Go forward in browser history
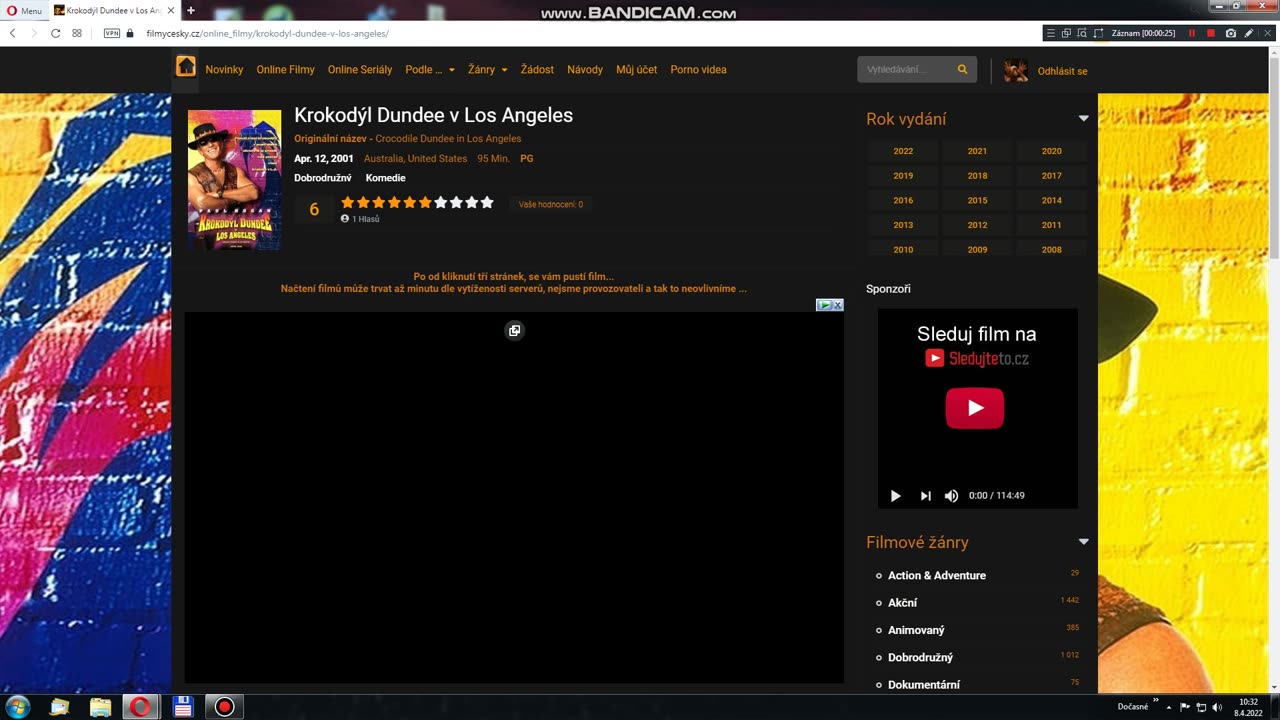The width and height of the screenshot is (1280, 720). tap(34, 33)
